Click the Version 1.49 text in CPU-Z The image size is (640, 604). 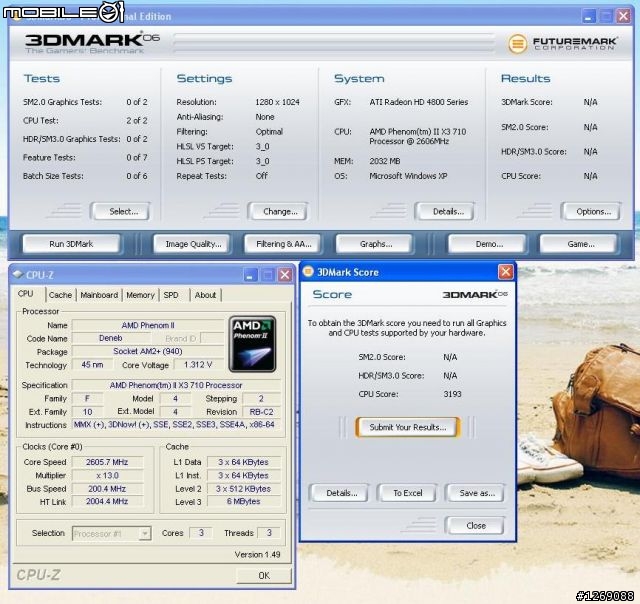[x=257, y=555]
